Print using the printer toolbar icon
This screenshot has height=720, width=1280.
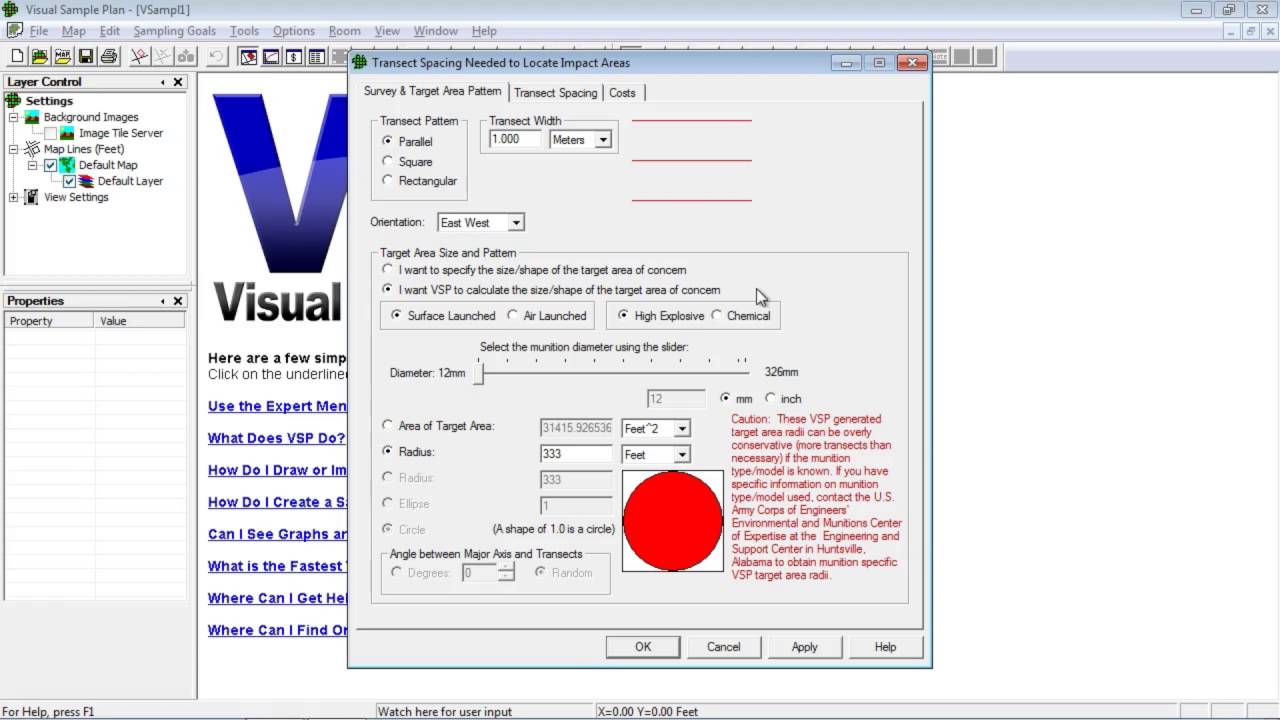click(x=109, y=57)
